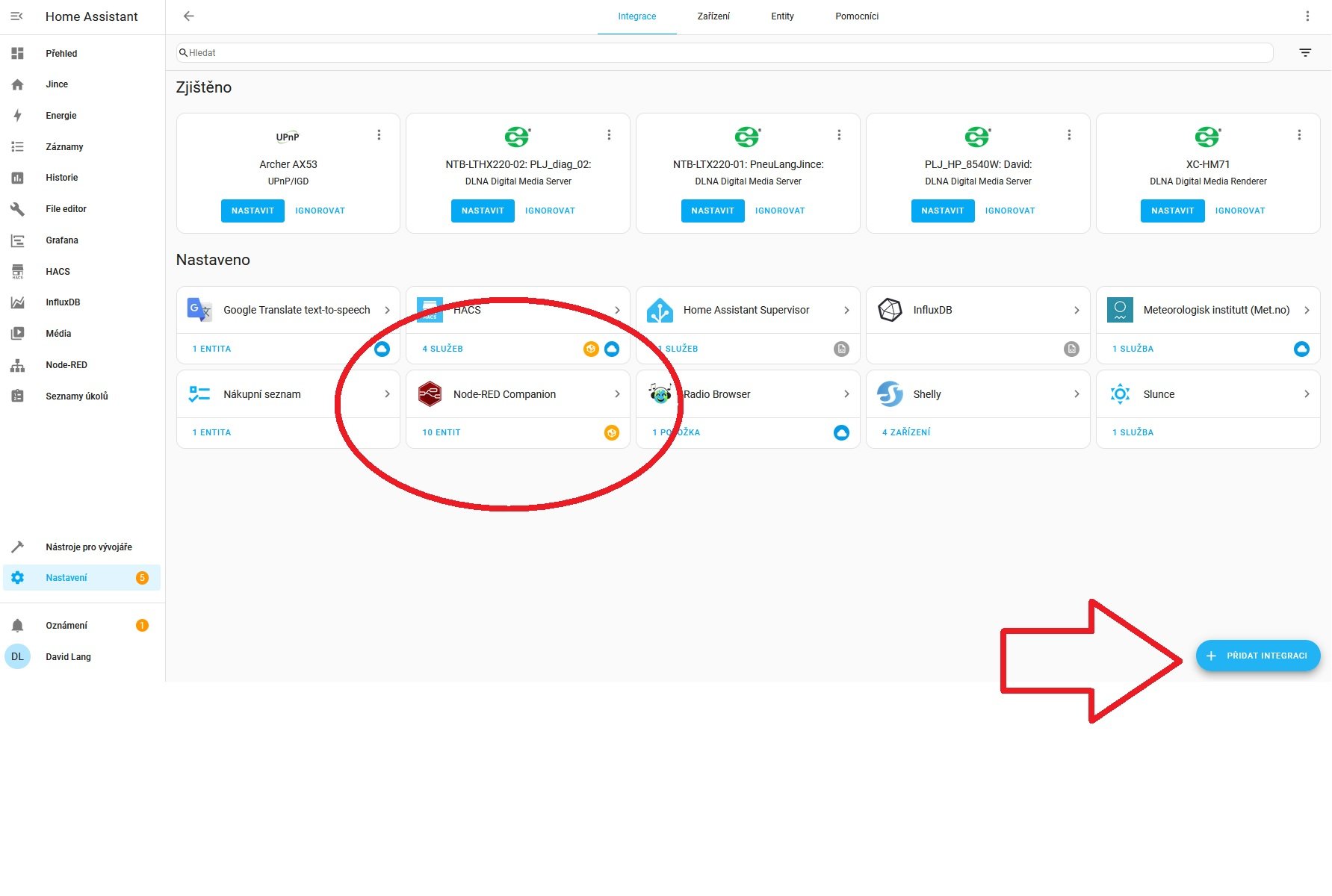Open 1 služba link under Slunce
Screen dimensions: 1332x896
(x=1133, y=433)
